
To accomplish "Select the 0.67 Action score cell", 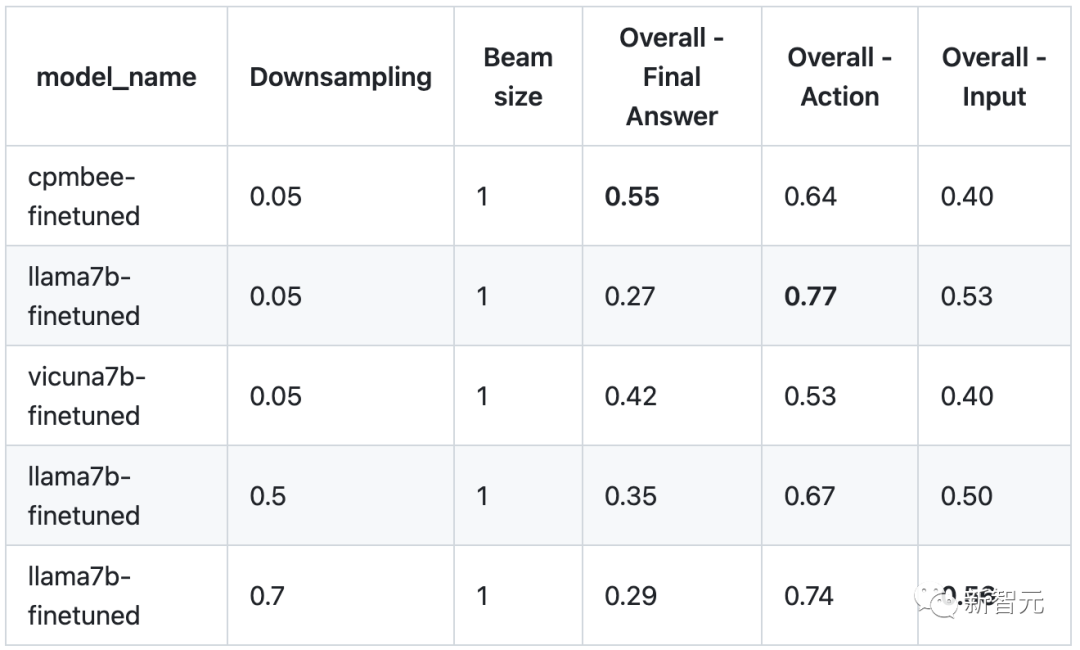I will 810,496.
